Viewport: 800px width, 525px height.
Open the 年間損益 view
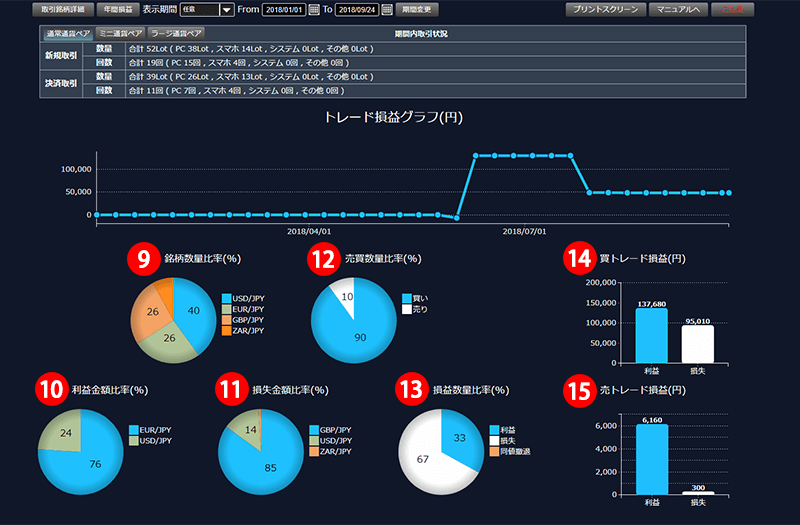(x=118, y=10)
